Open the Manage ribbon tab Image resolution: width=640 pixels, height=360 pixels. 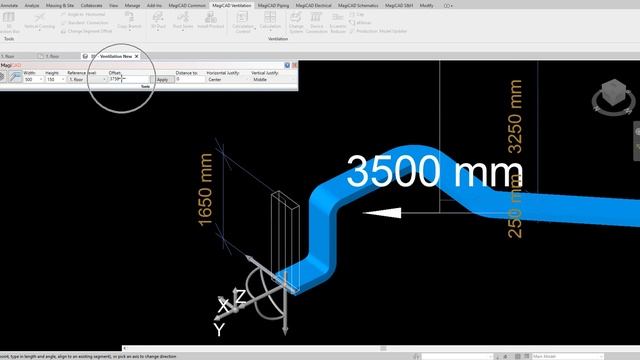pyautogui.click(x=132, y=6)
